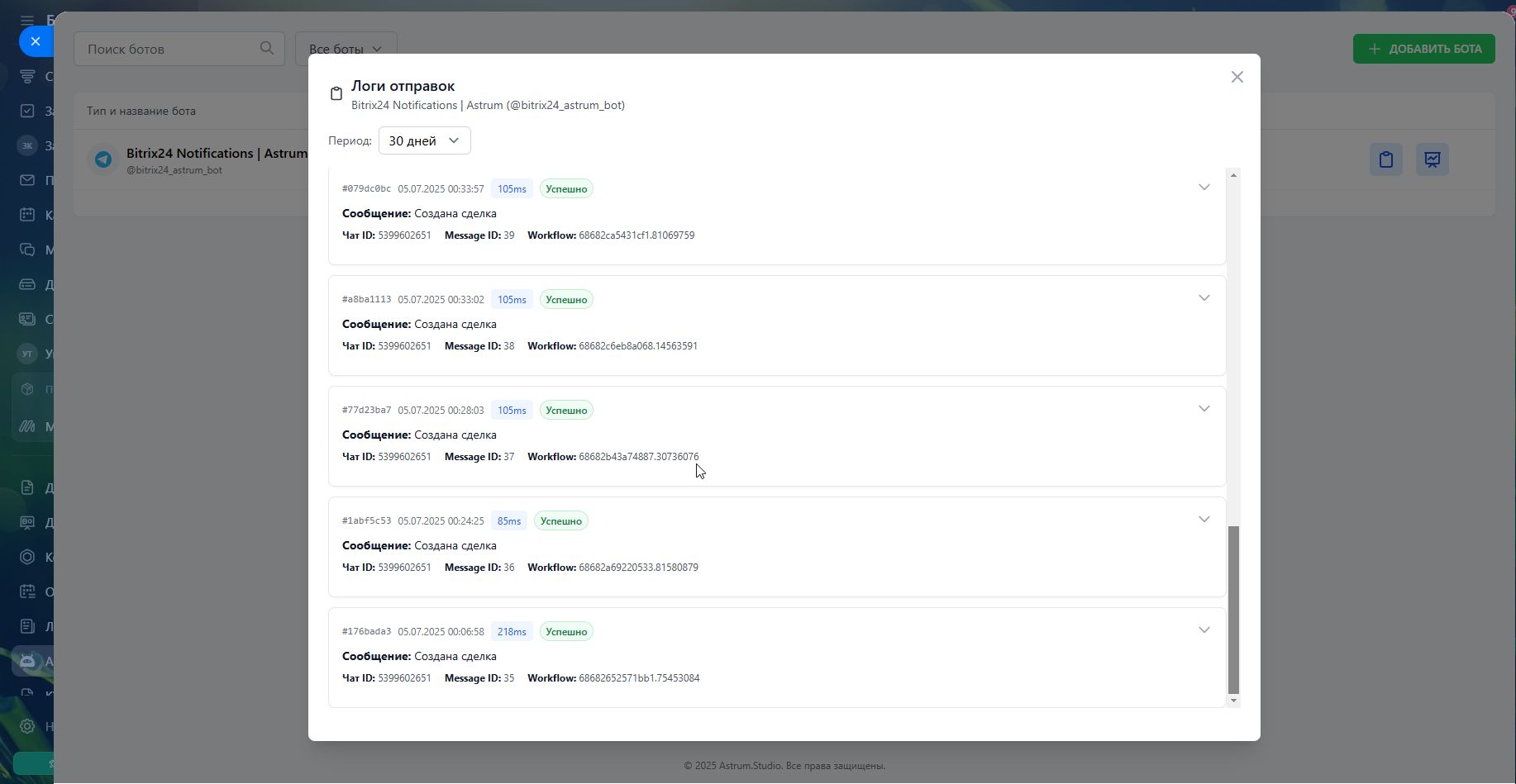Expand log entry #1abf5c53
This screenshot has width=1516, height=784.
click(x=1204, y=520)
